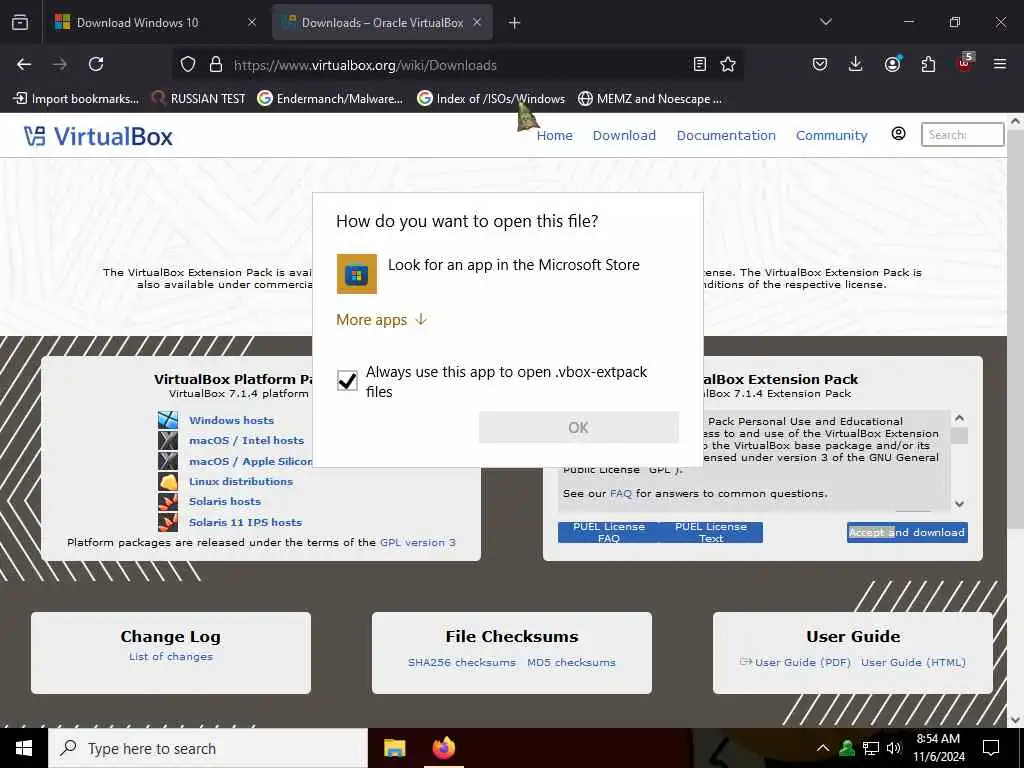The image size is (1024, 768).
Task: Click the VirtualBox logo
Action: (98, 136)
